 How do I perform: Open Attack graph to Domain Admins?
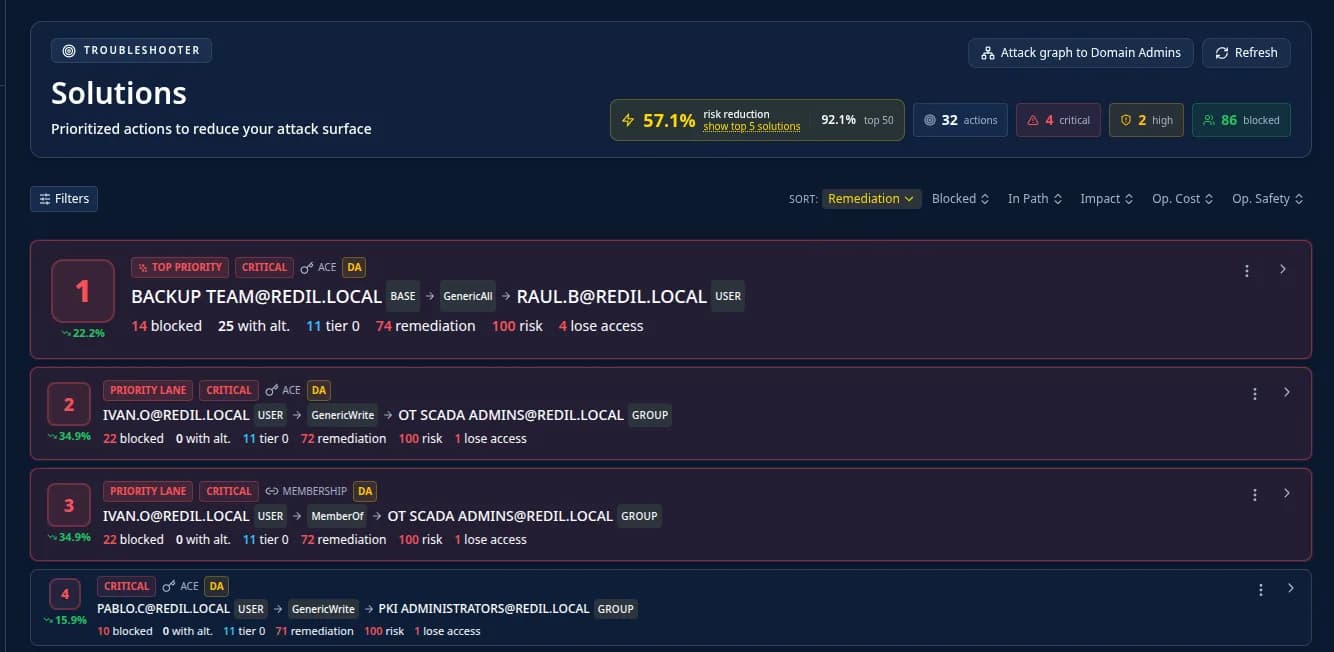[x=1081, y=53]
